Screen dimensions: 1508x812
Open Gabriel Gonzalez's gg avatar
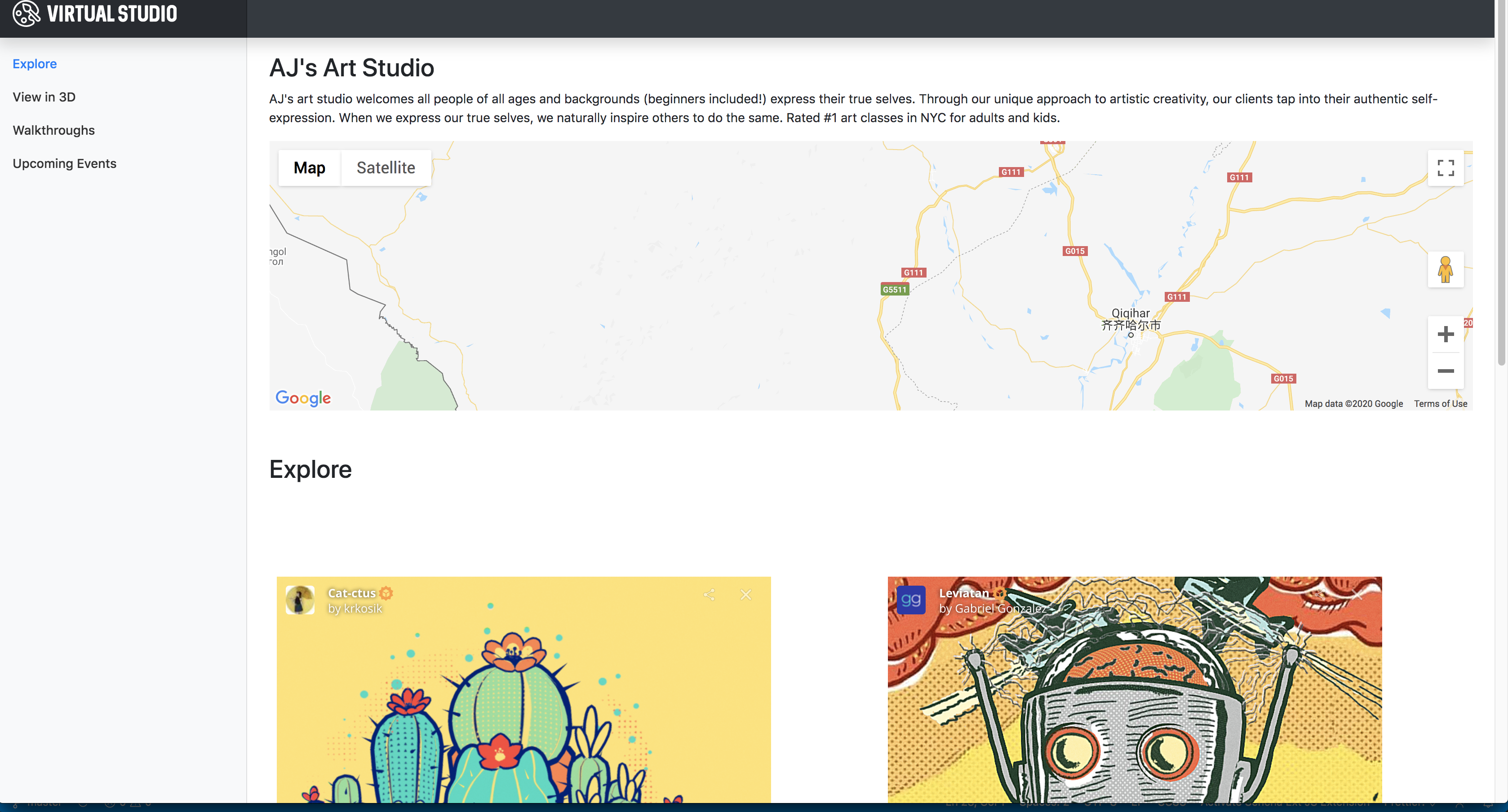pyautogui.click(x=911, y=600)
